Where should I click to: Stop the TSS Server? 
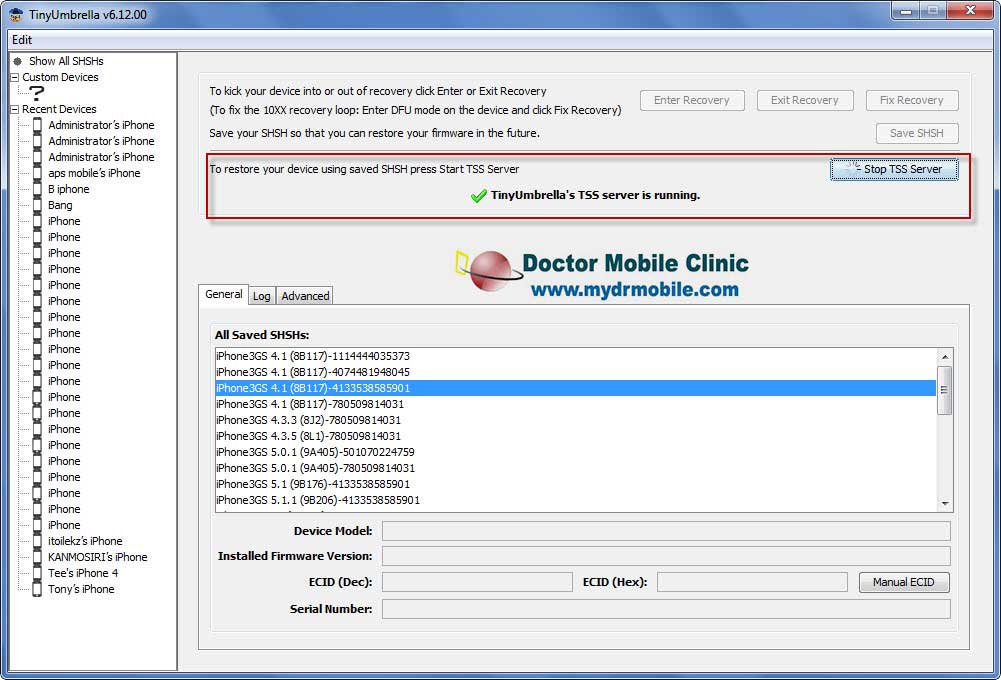click(x=894, y=169)
